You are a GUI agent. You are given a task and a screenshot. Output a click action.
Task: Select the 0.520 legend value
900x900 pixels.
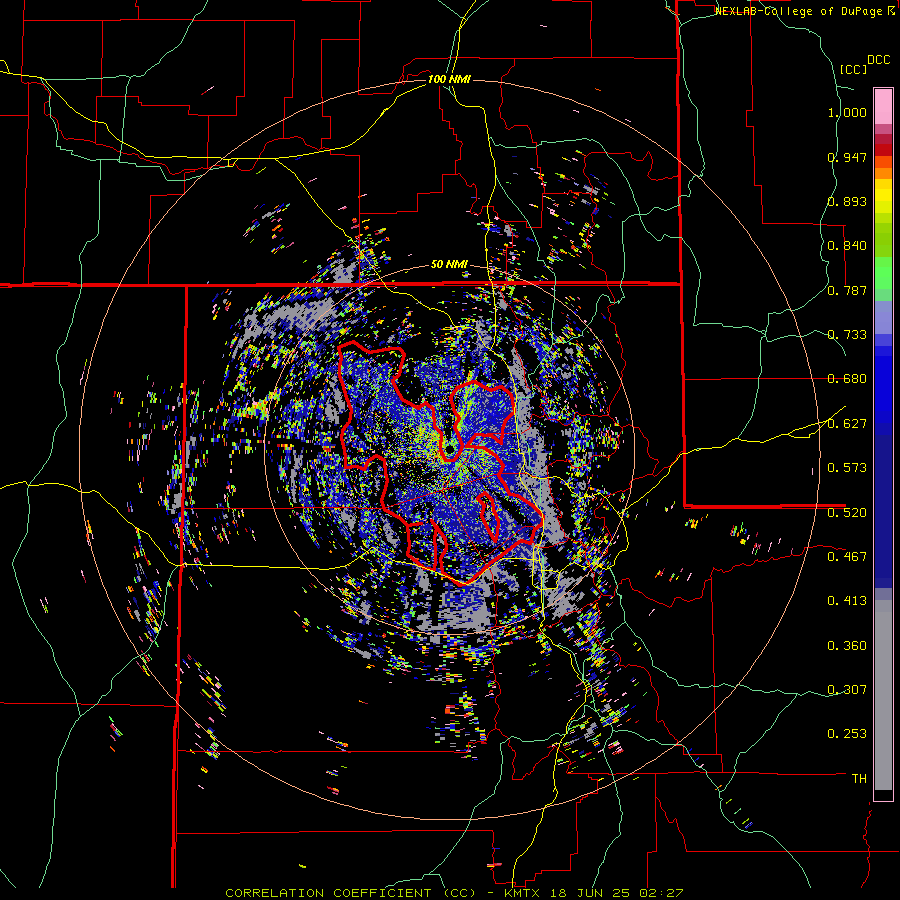point(847,513)
